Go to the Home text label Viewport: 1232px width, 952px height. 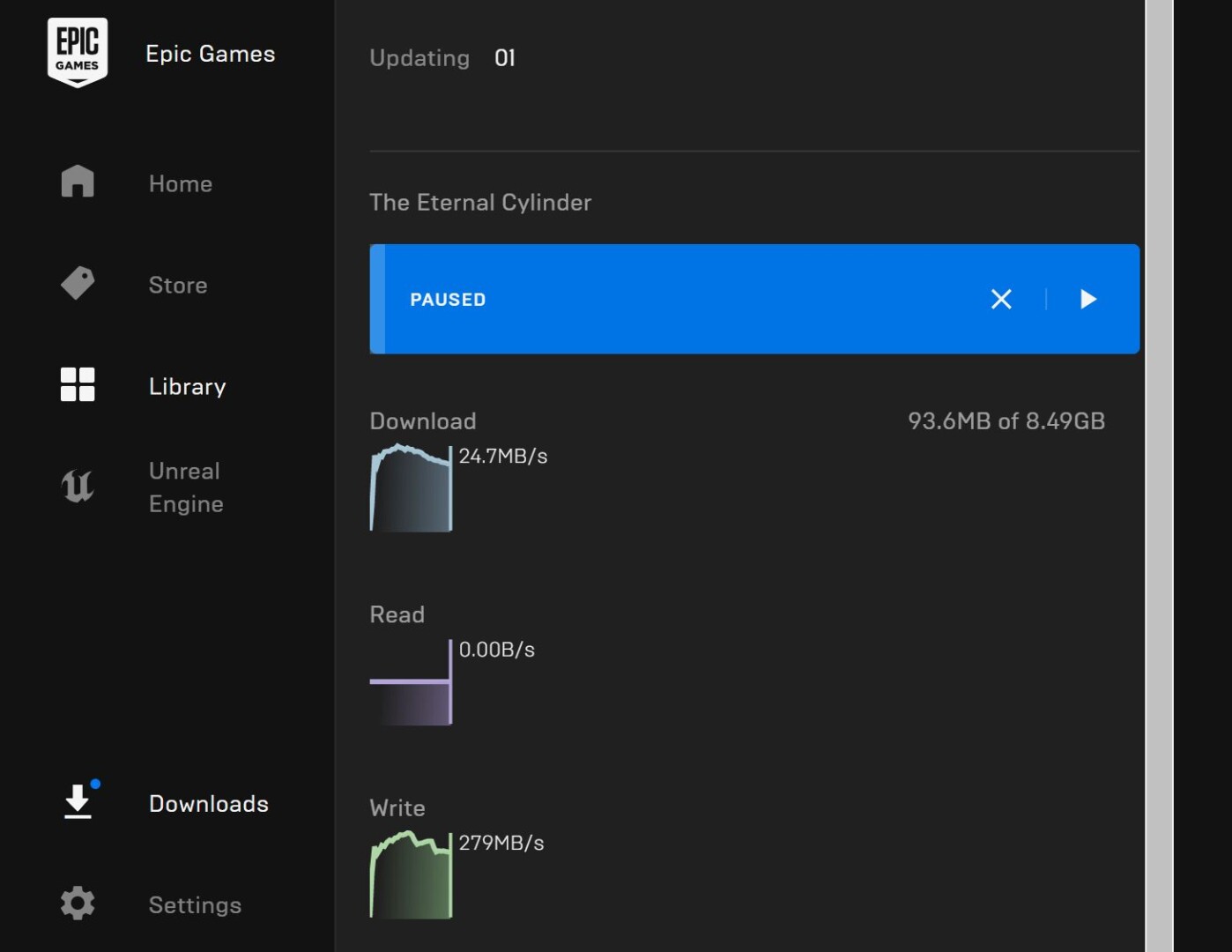tap(181, 183)
